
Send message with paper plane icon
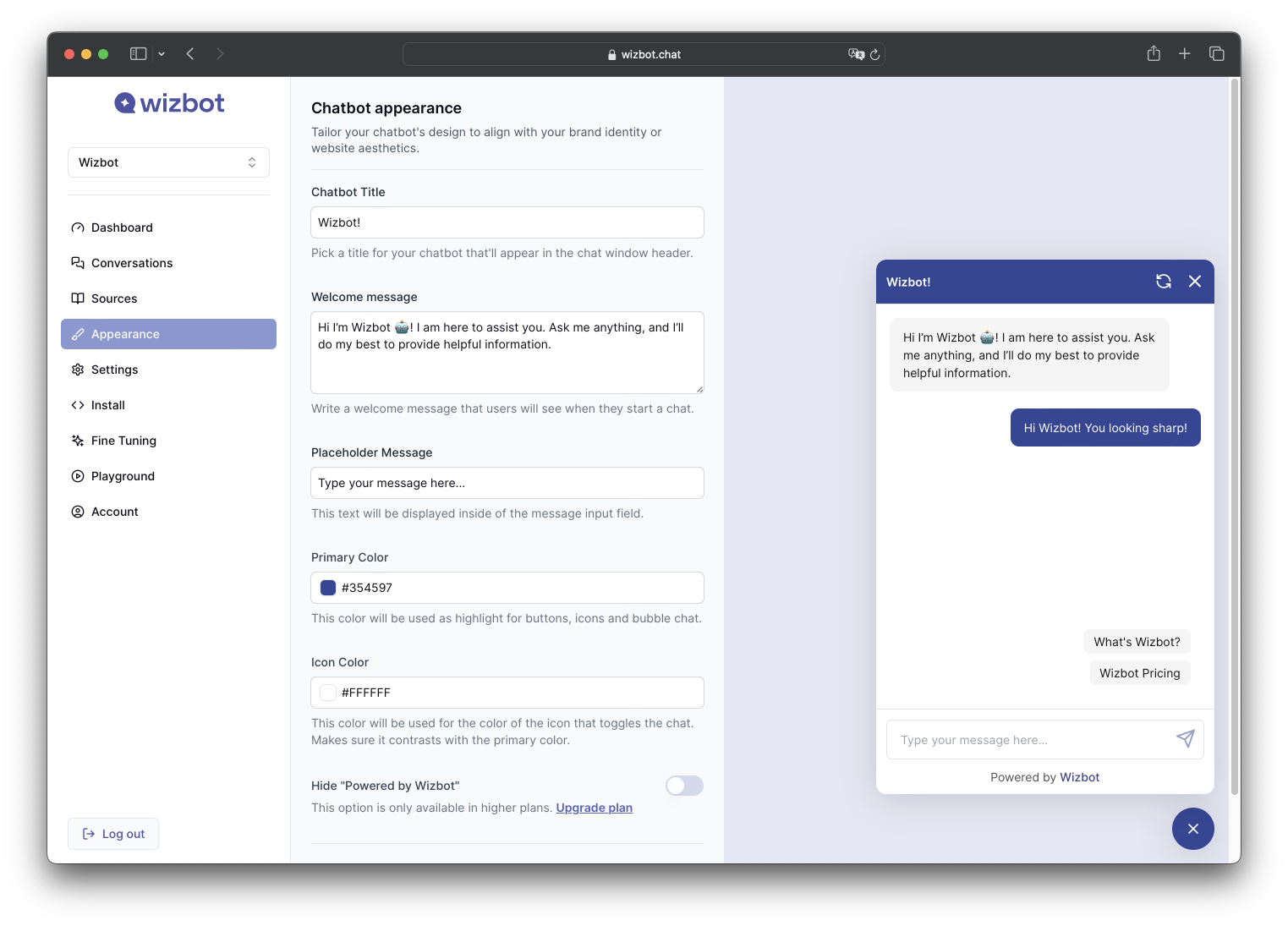(1186, 739)
